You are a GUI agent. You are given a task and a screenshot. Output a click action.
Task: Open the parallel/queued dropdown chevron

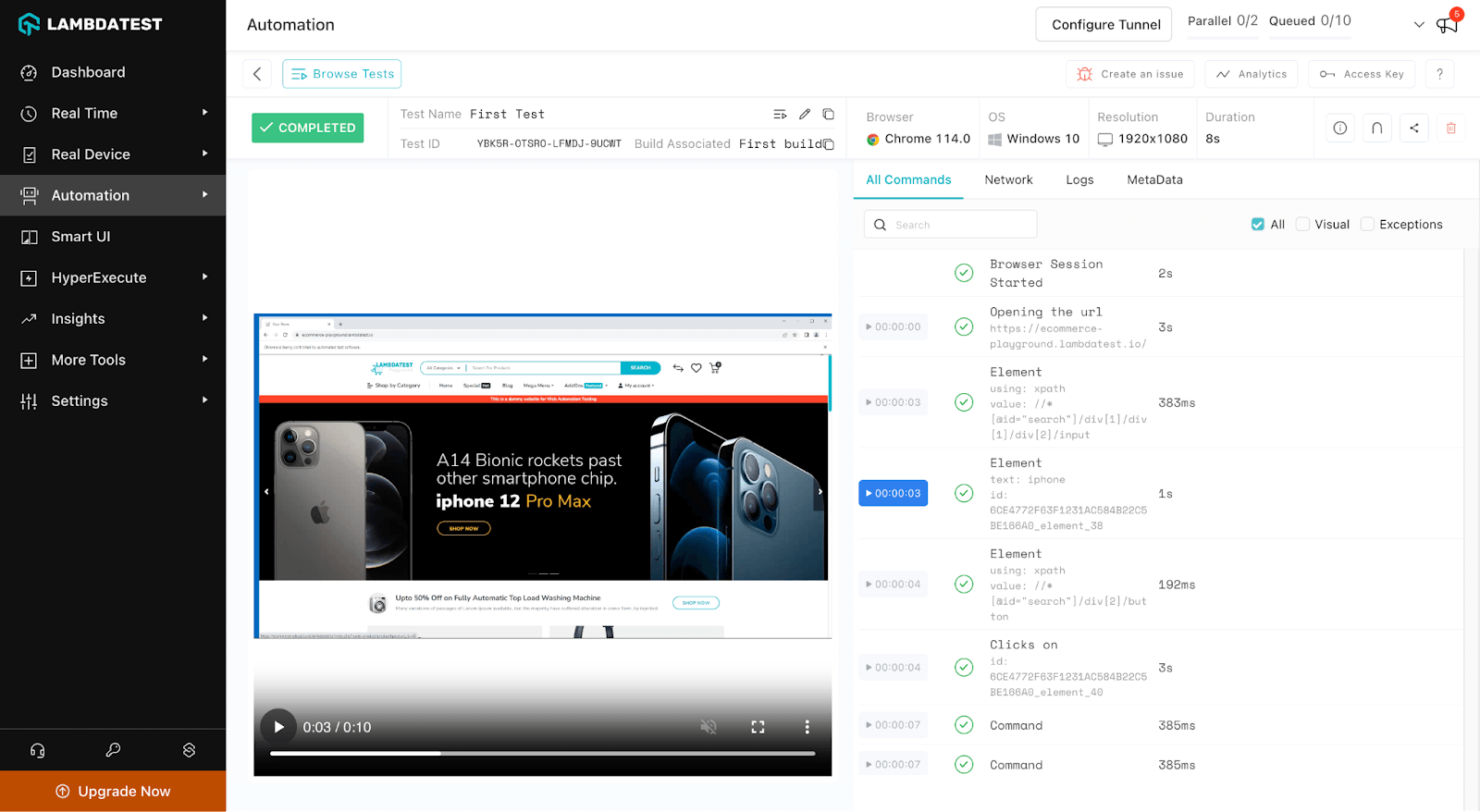point(1419,25)
